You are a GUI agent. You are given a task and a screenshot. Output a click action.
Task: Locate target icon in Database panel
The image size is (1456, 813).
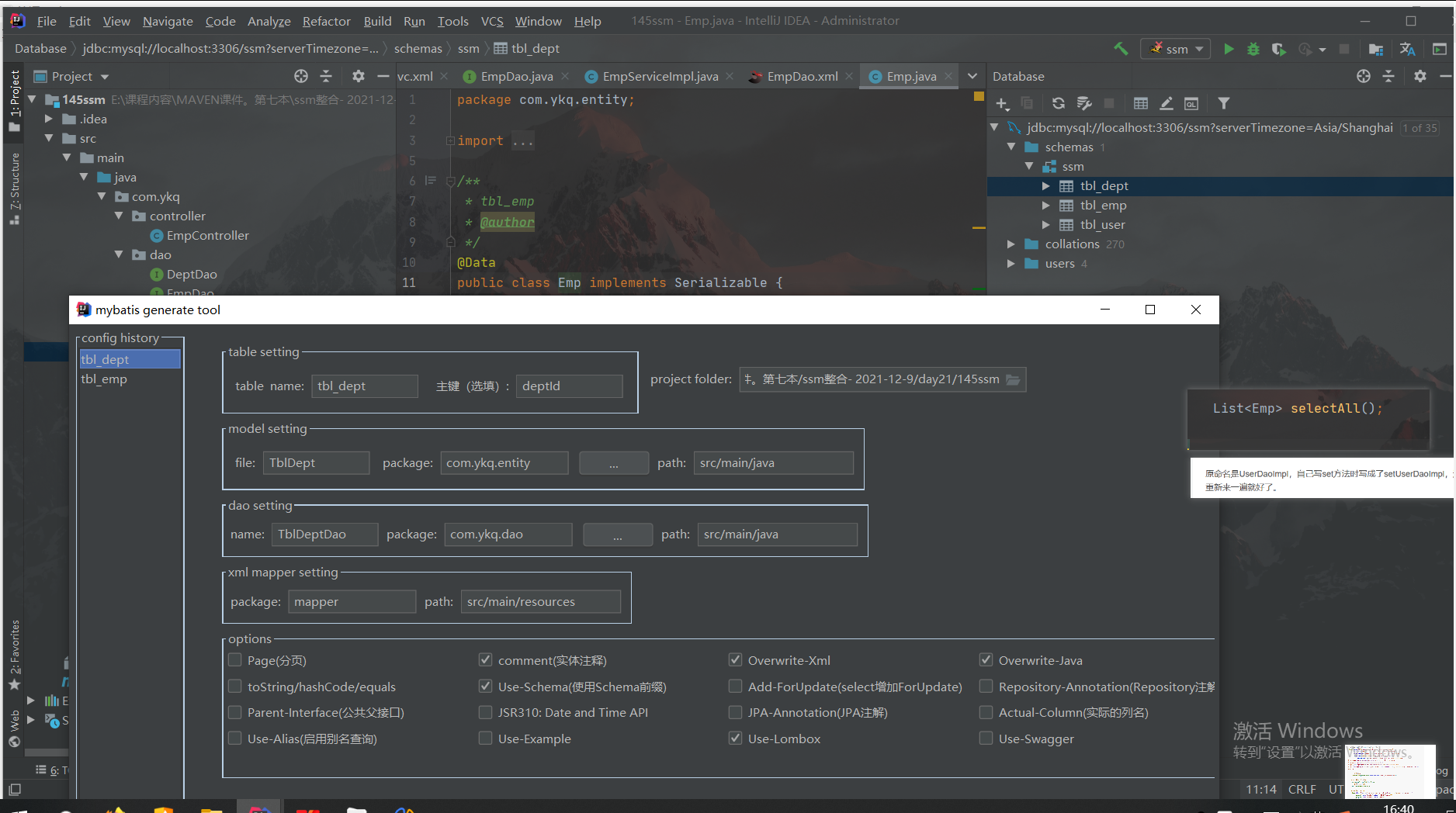pyautogui.click(x=1364, y=76)
